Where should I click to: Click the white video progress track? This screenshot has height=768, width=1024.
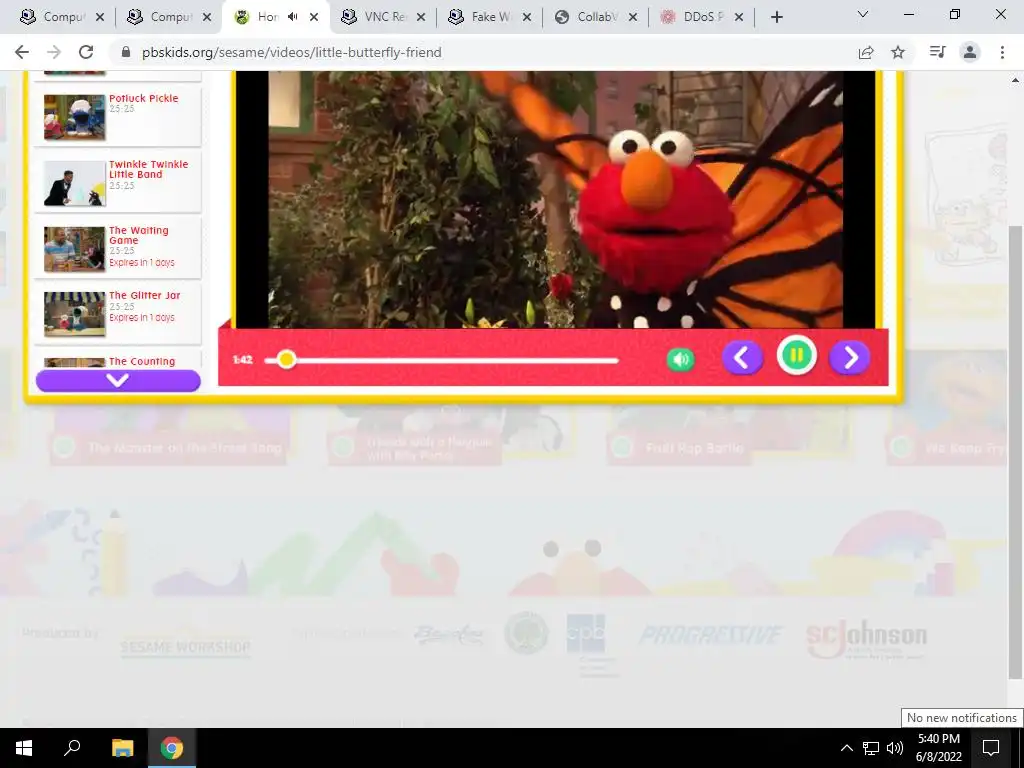tap(441, 360)
